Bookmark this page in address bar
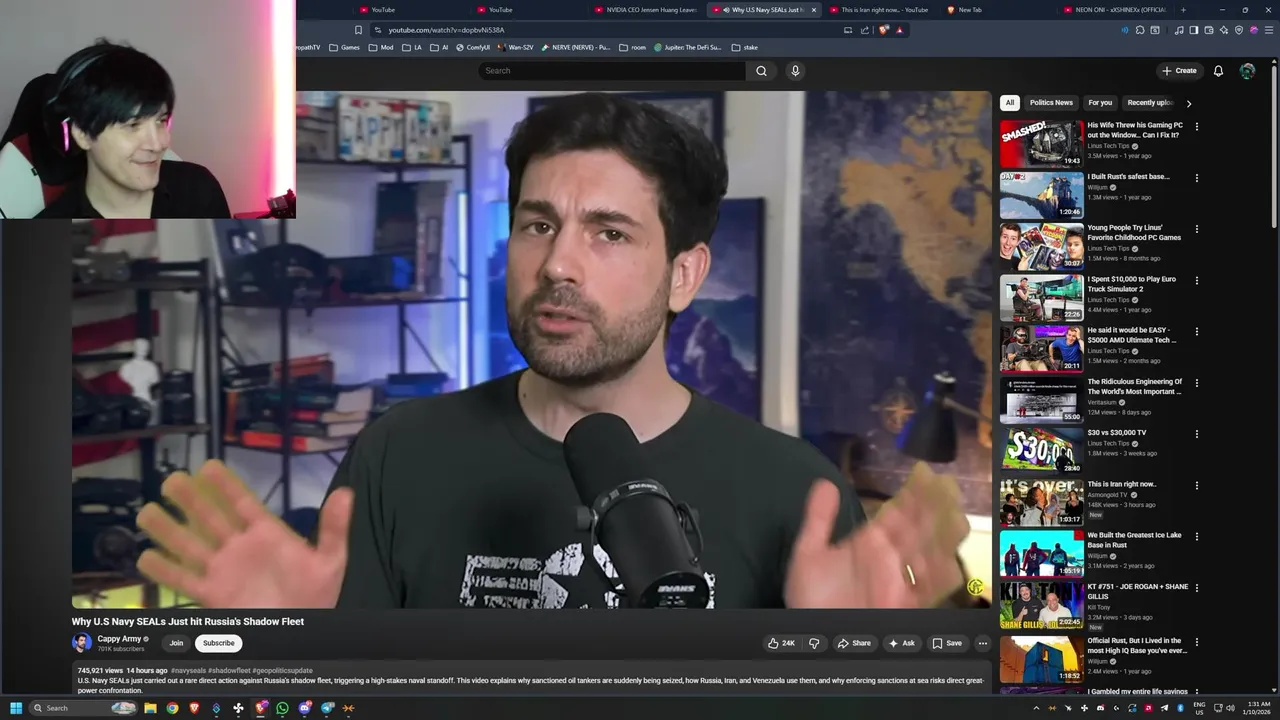Screen dimensions: 1280x720 [358, 30]
